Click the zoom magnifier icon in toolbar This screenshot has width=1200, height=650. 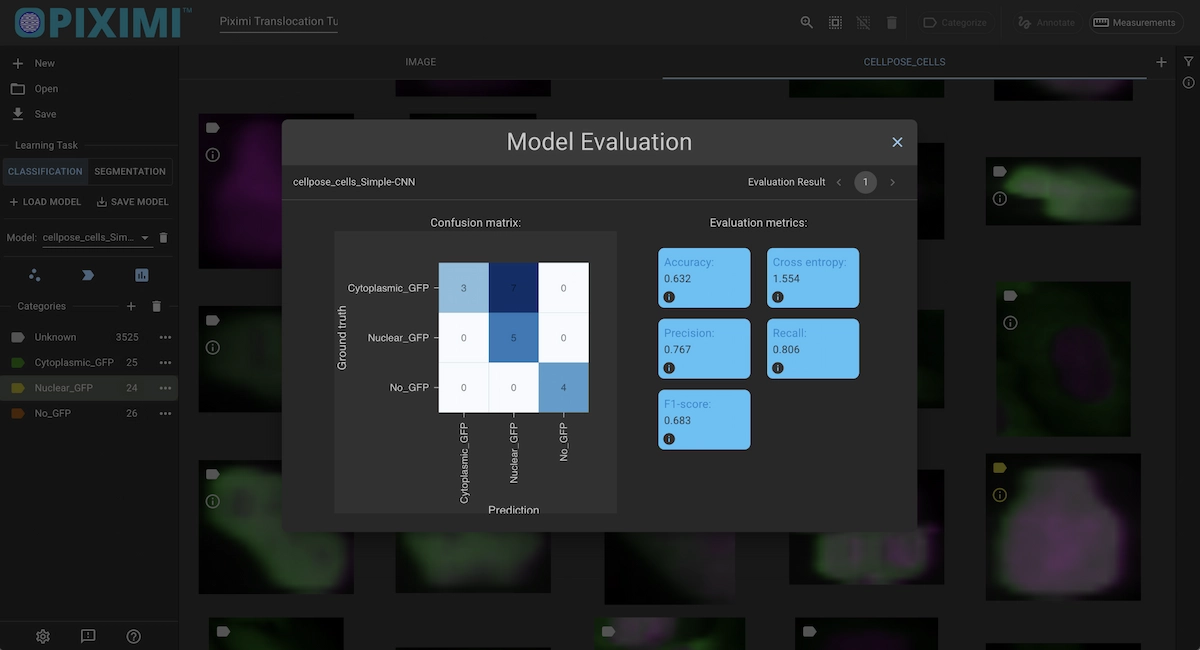click(x=807, y=22)
